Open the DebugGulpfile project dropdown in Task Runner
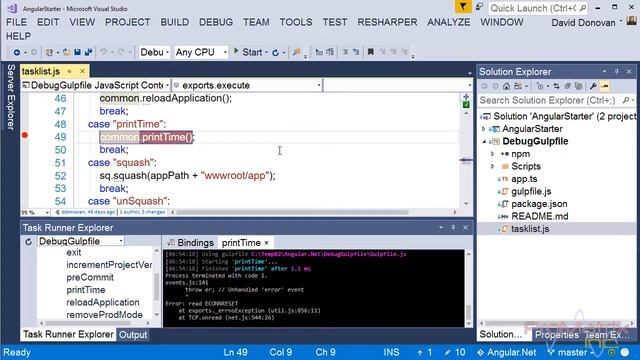 [80, 241]
